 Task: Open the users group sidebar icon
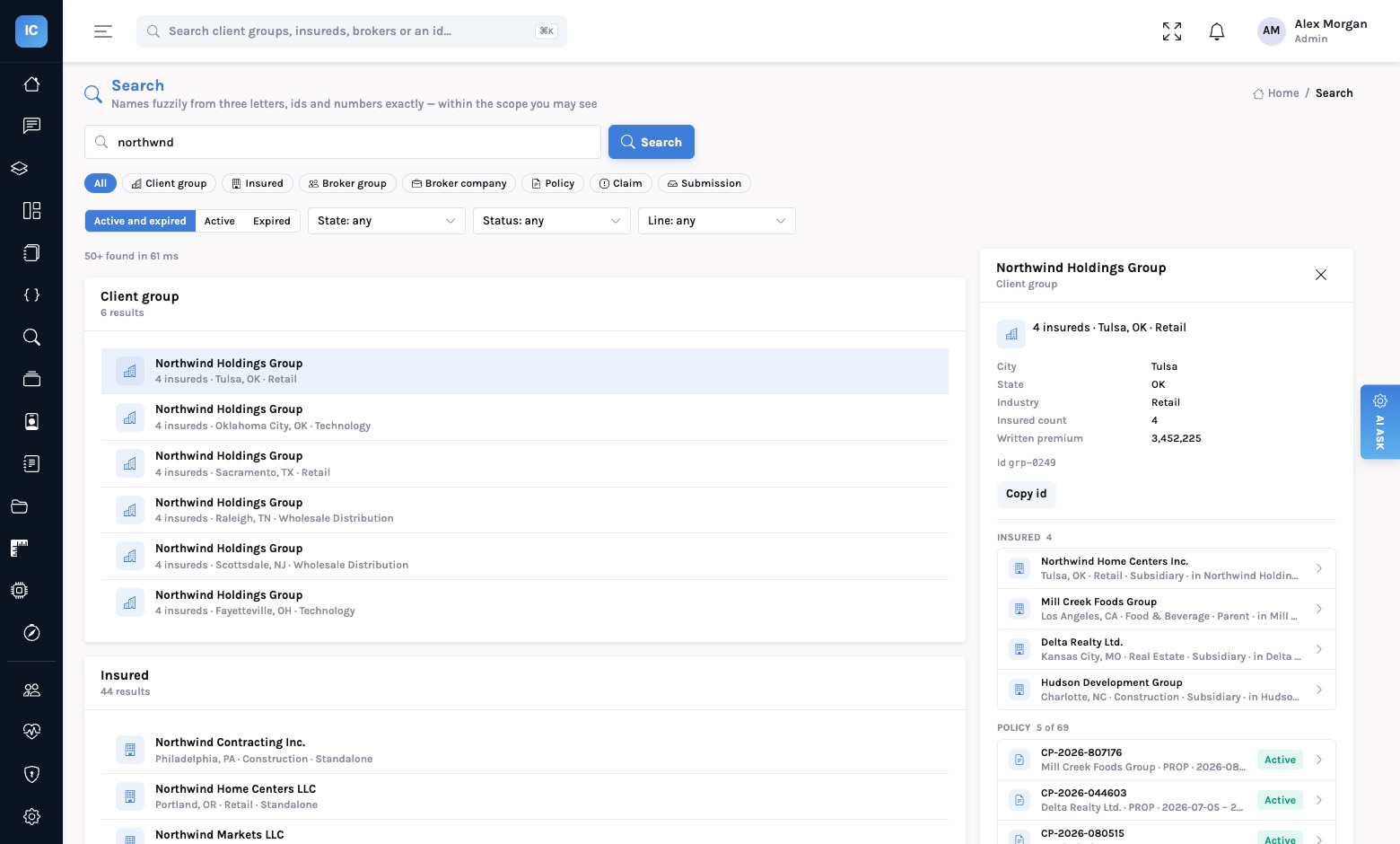pos(31,690)
